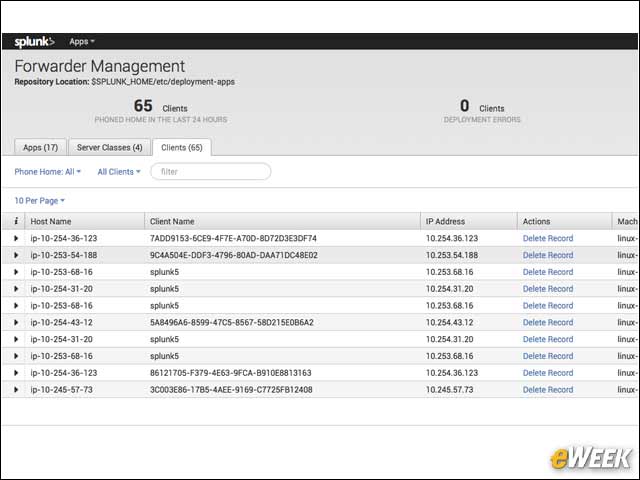The width and height of the screenshot is (640, 480).
Task: Sort by the Host Name column header
Action: point(51,221)
